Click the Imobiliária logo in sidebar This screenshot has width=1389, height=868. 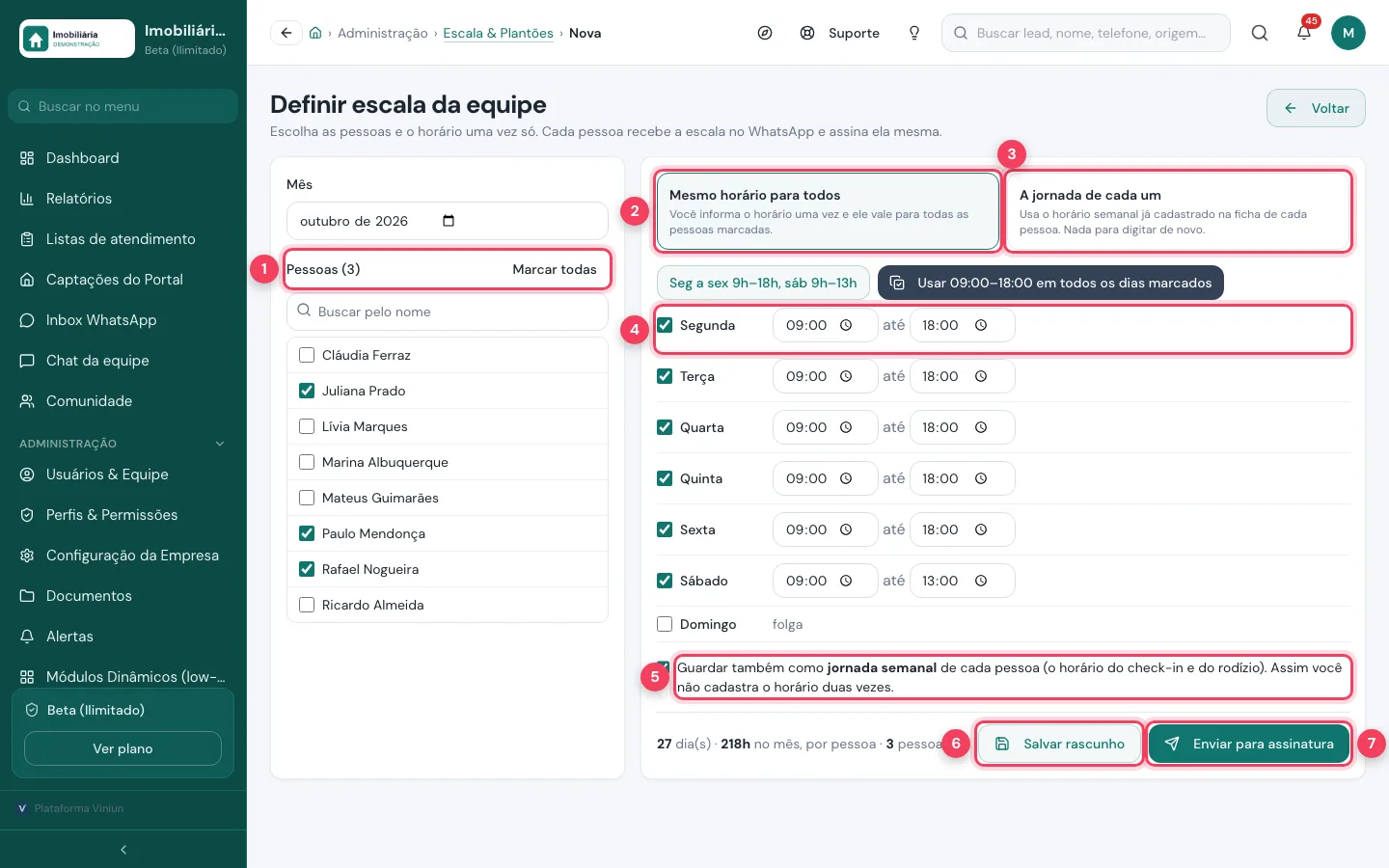77,39
